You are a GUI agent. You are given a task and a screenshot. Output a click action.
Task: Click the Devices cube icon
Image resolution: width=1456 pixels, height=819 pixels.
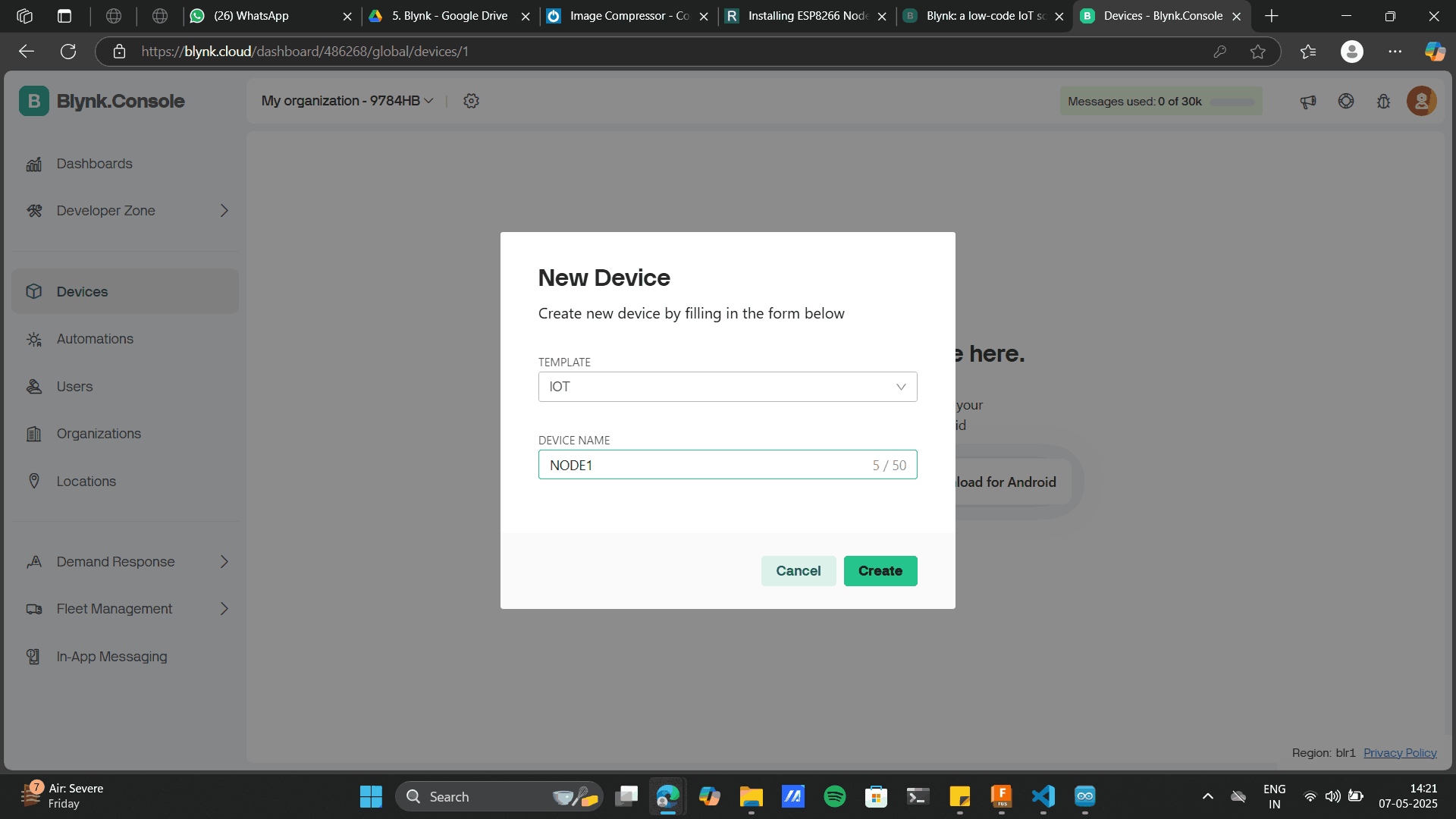[34, 292]
